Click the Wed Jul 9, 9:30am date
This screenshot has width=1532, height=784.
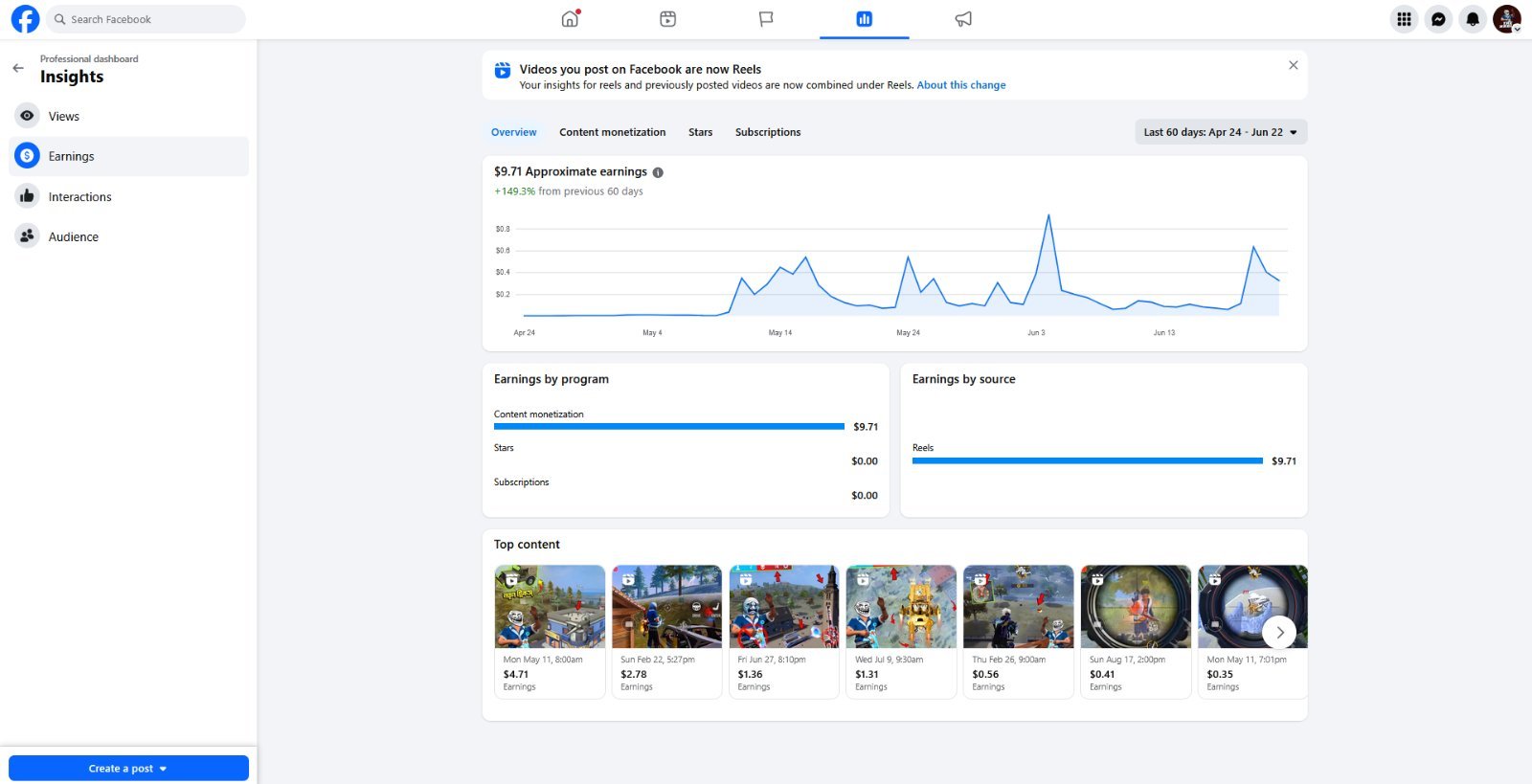tap(890, 660)
